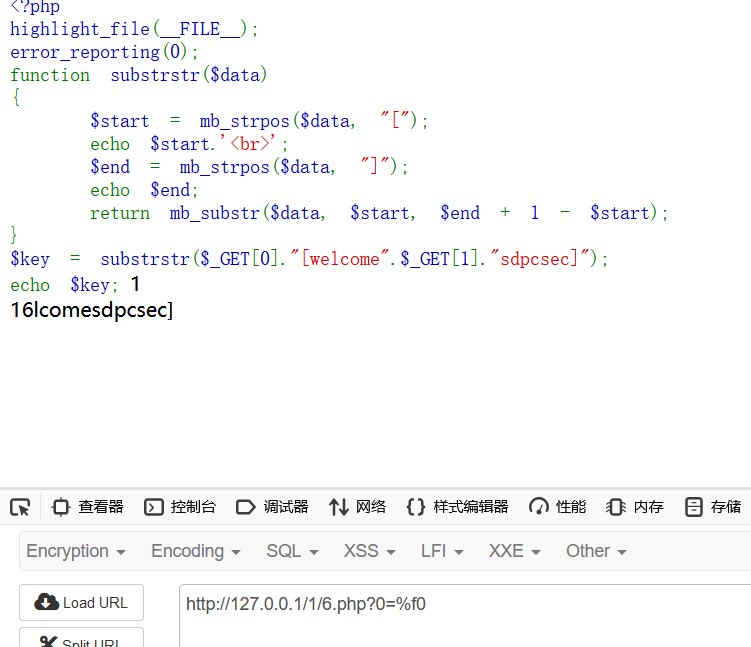
Task: Click the highlight_file(__FILE__) code line
Action: point(134,29)
